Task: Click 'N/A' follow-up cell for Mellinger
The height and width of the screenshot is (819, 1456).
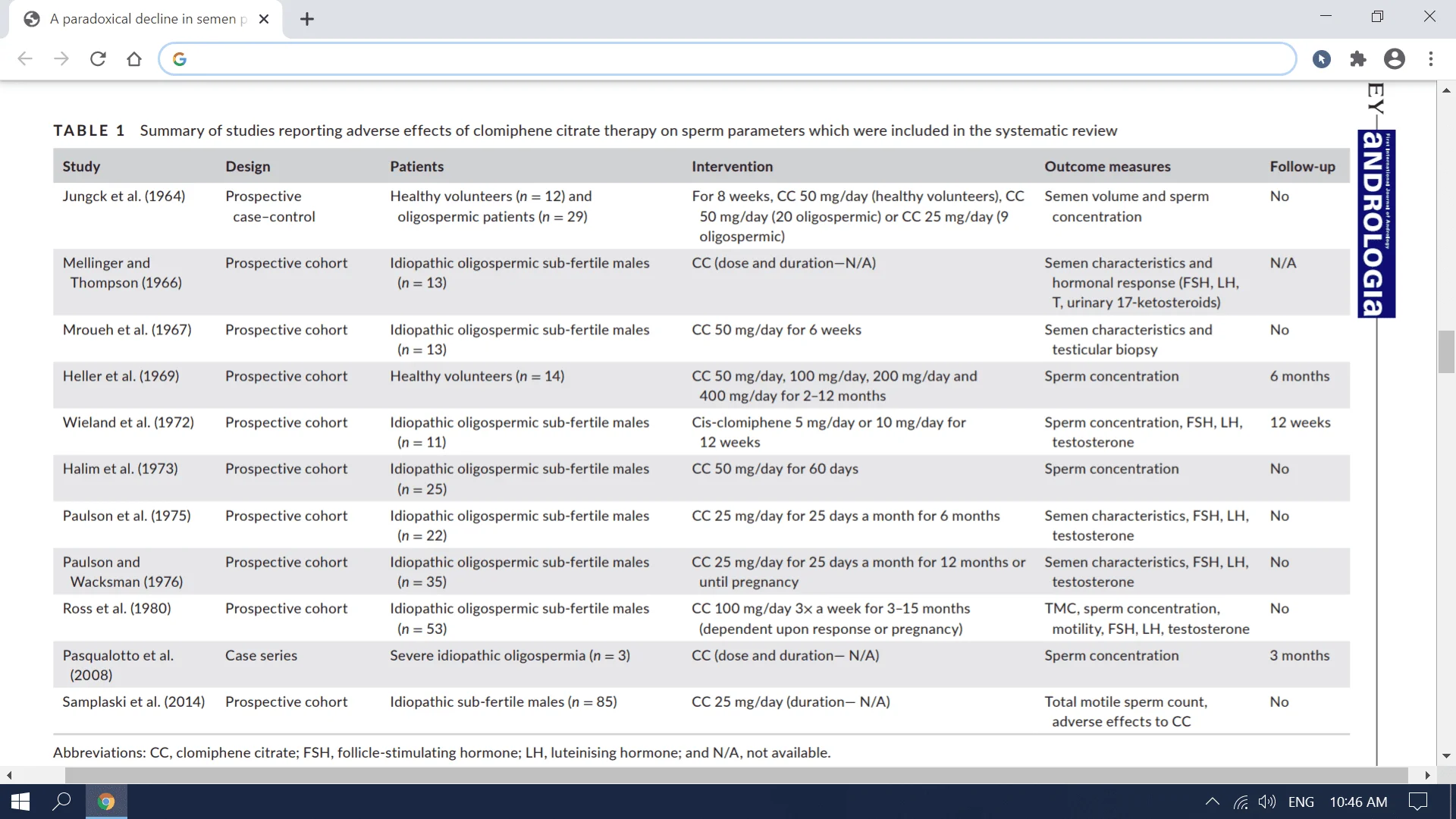Action: click(x=1283, y=262)
